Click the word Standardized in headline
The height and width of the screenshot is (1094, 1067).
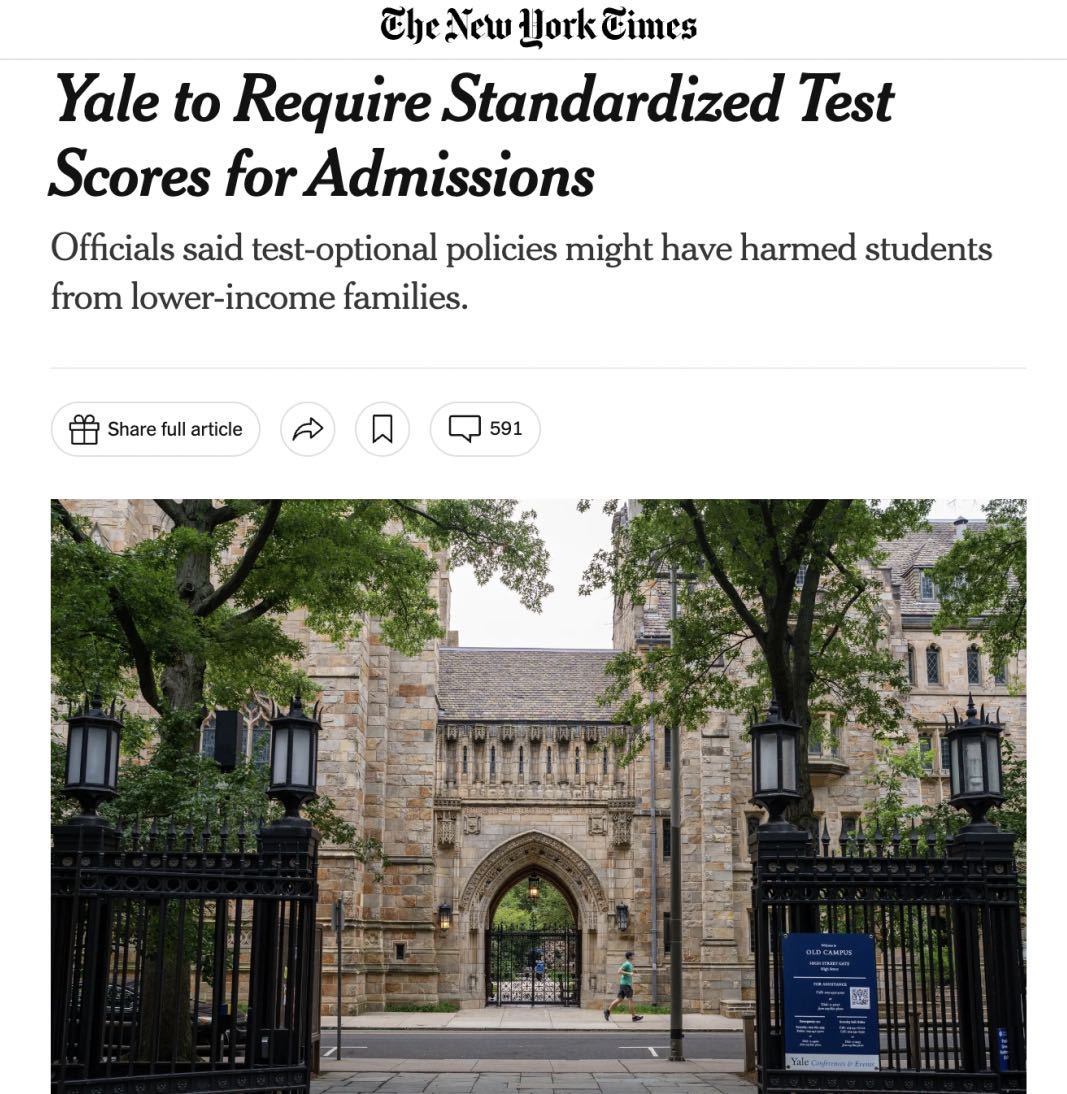pyautogui.click(x=611, y=100)
